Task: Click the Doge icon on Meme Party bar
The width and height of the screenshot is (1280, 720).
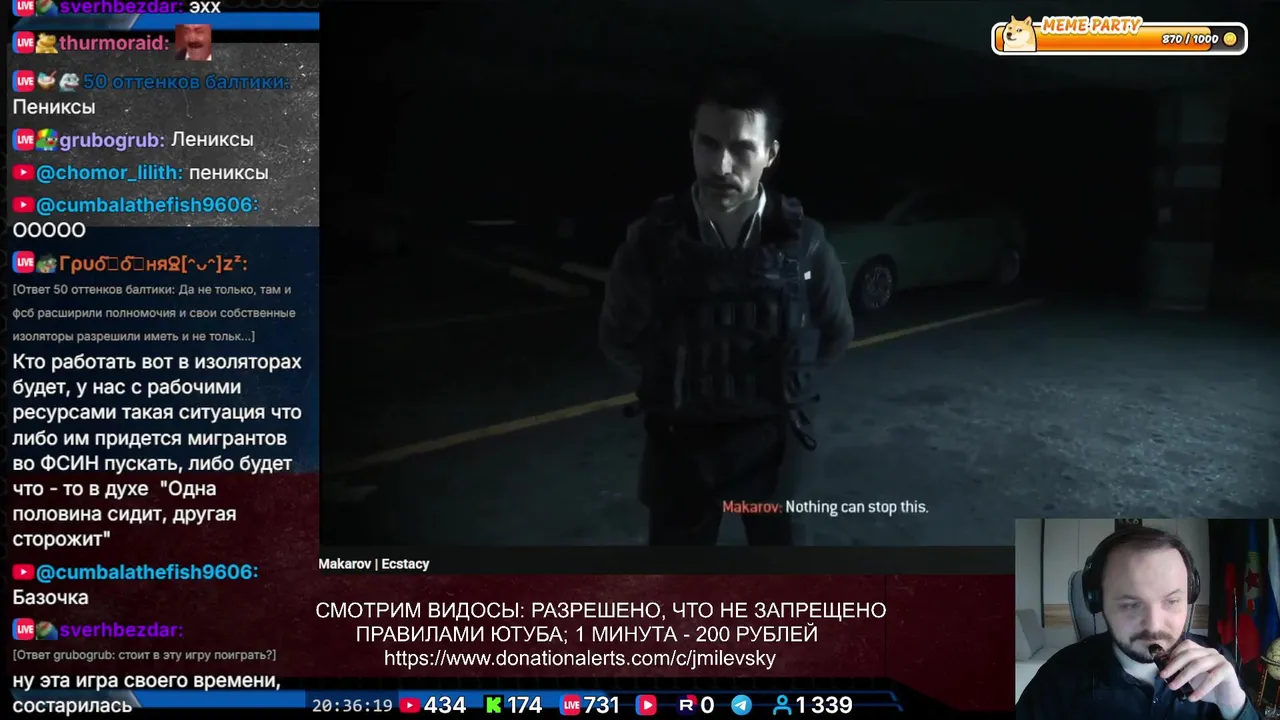Action: (1020, 34)
